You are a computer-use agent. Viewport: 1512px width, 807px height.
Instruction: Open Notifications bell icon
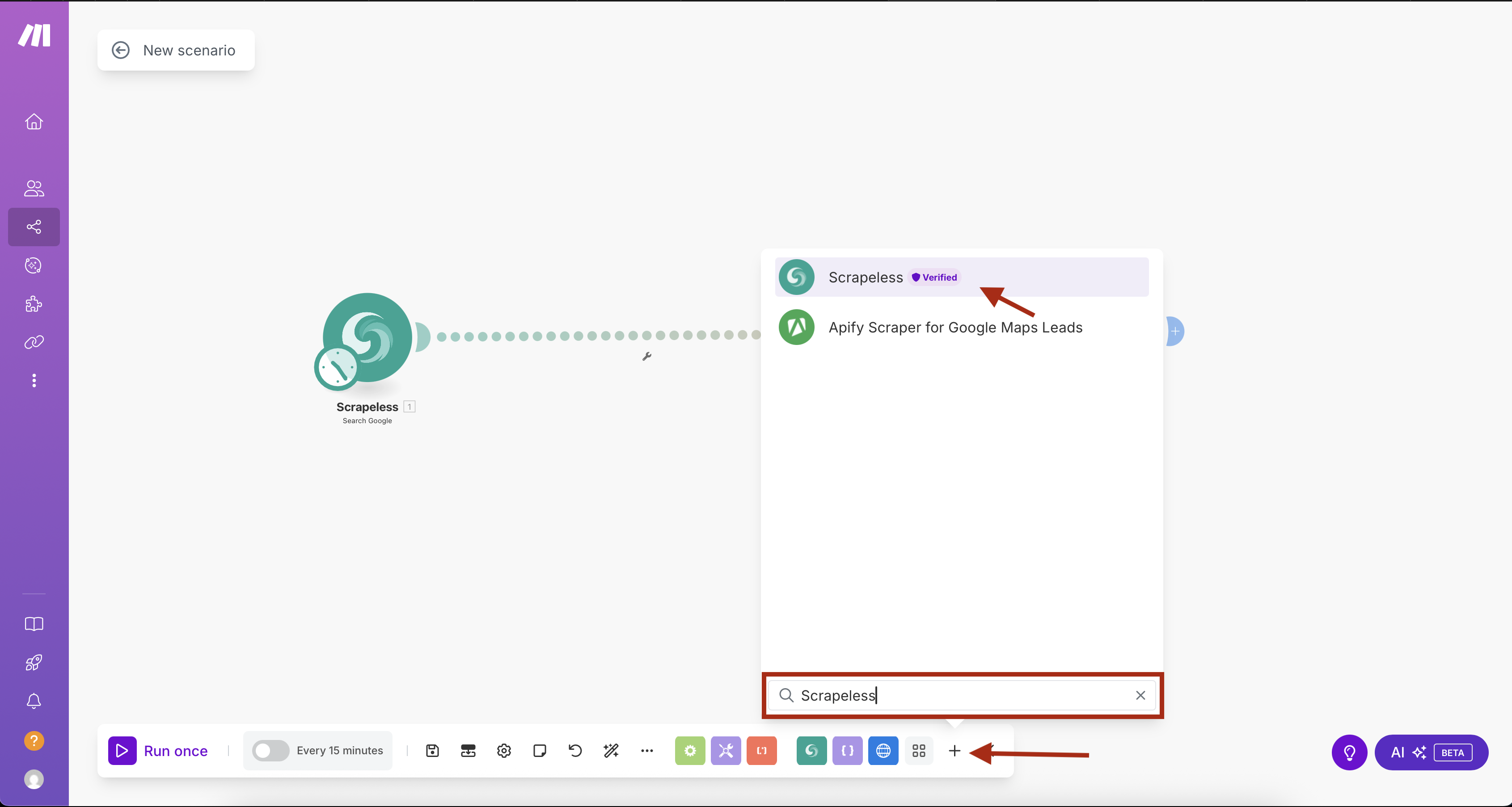tap(34, 702)
